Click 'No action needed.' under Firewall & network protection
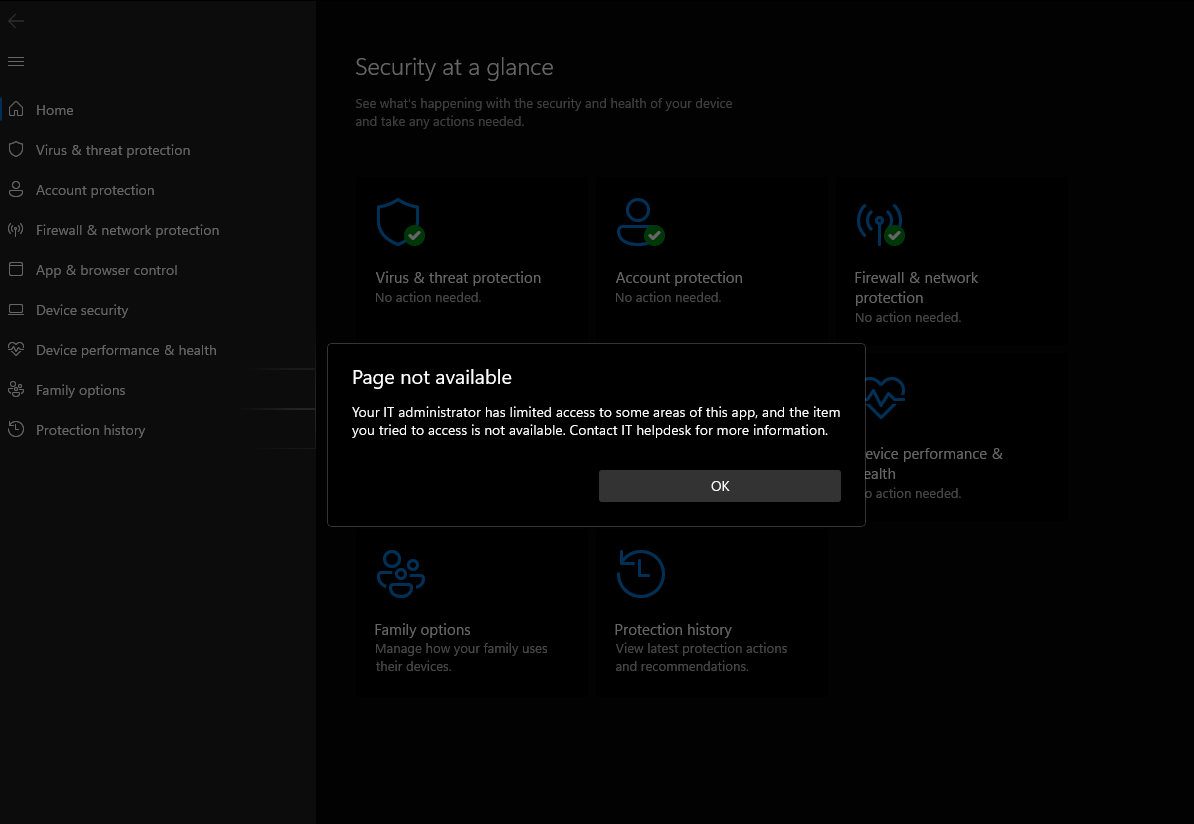Viewport: 1194px width, 824px height. [908, 318]
